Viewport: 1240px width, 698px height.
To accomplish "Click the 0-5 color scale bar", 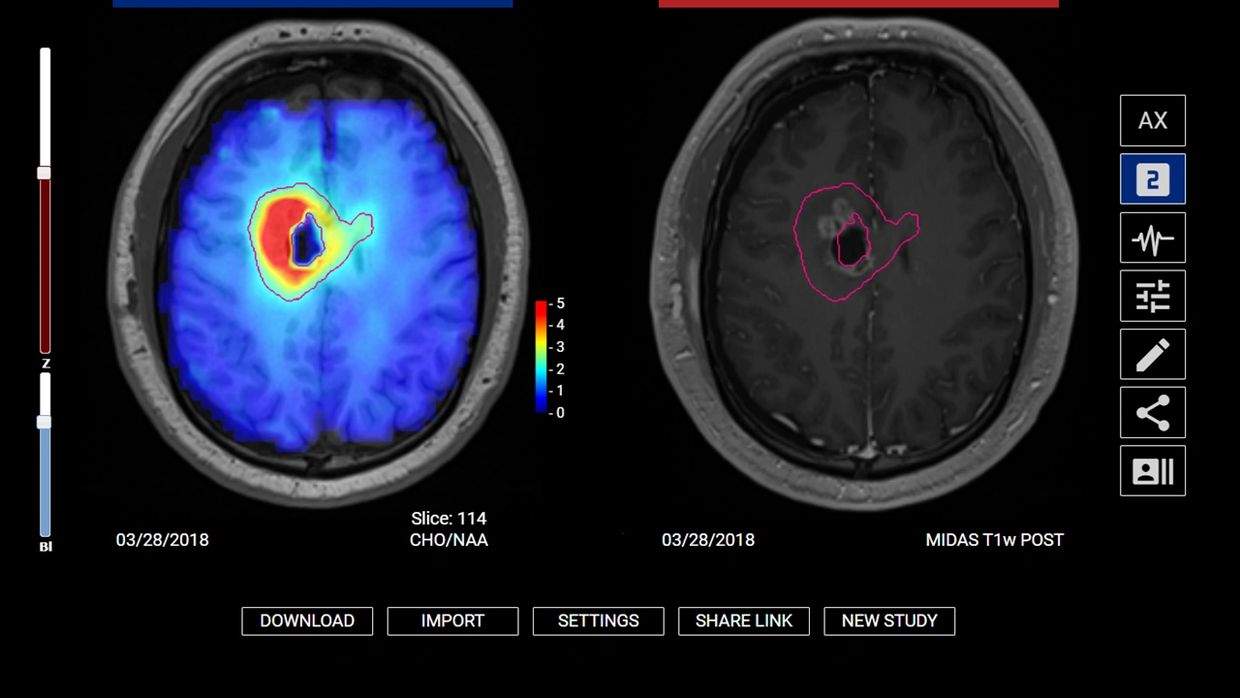I will [x=541, y=357].
